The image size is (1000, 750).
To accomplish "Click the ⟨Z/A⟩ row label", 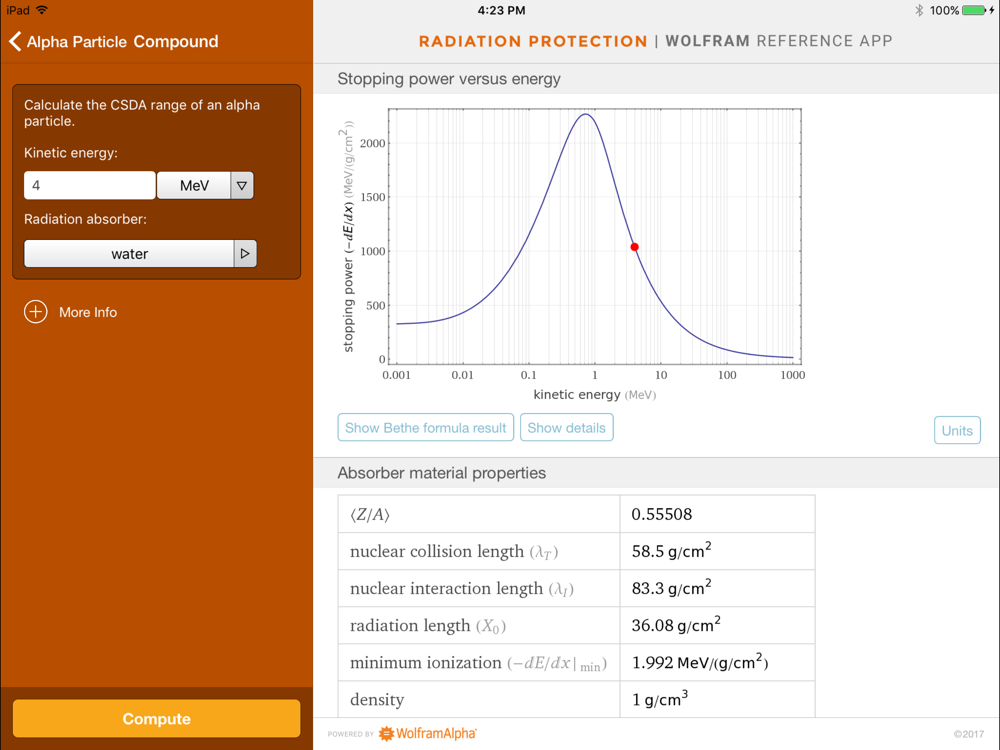I will tap(370, 515).
